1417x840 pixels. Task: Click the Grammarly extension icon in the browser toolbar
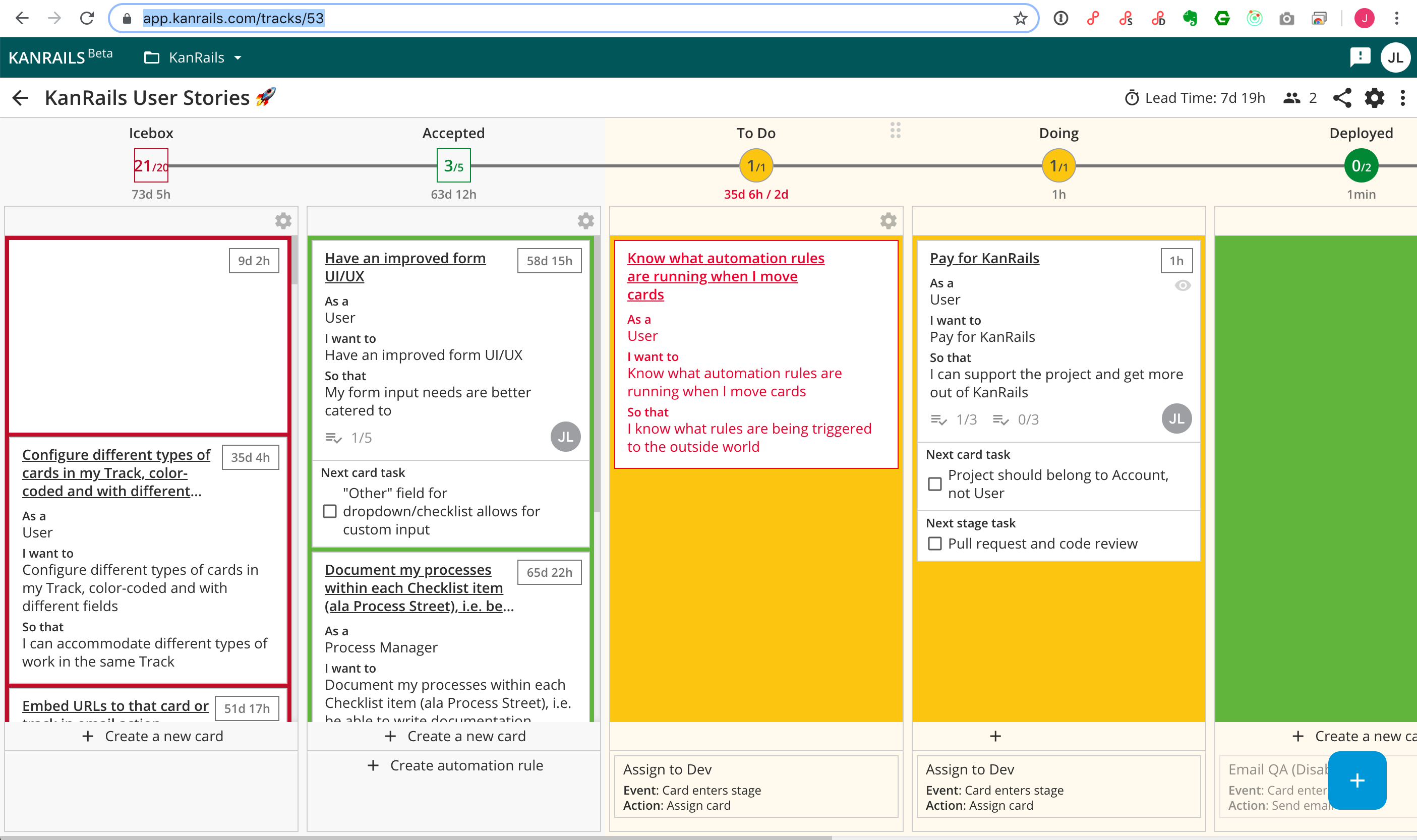1222,18
